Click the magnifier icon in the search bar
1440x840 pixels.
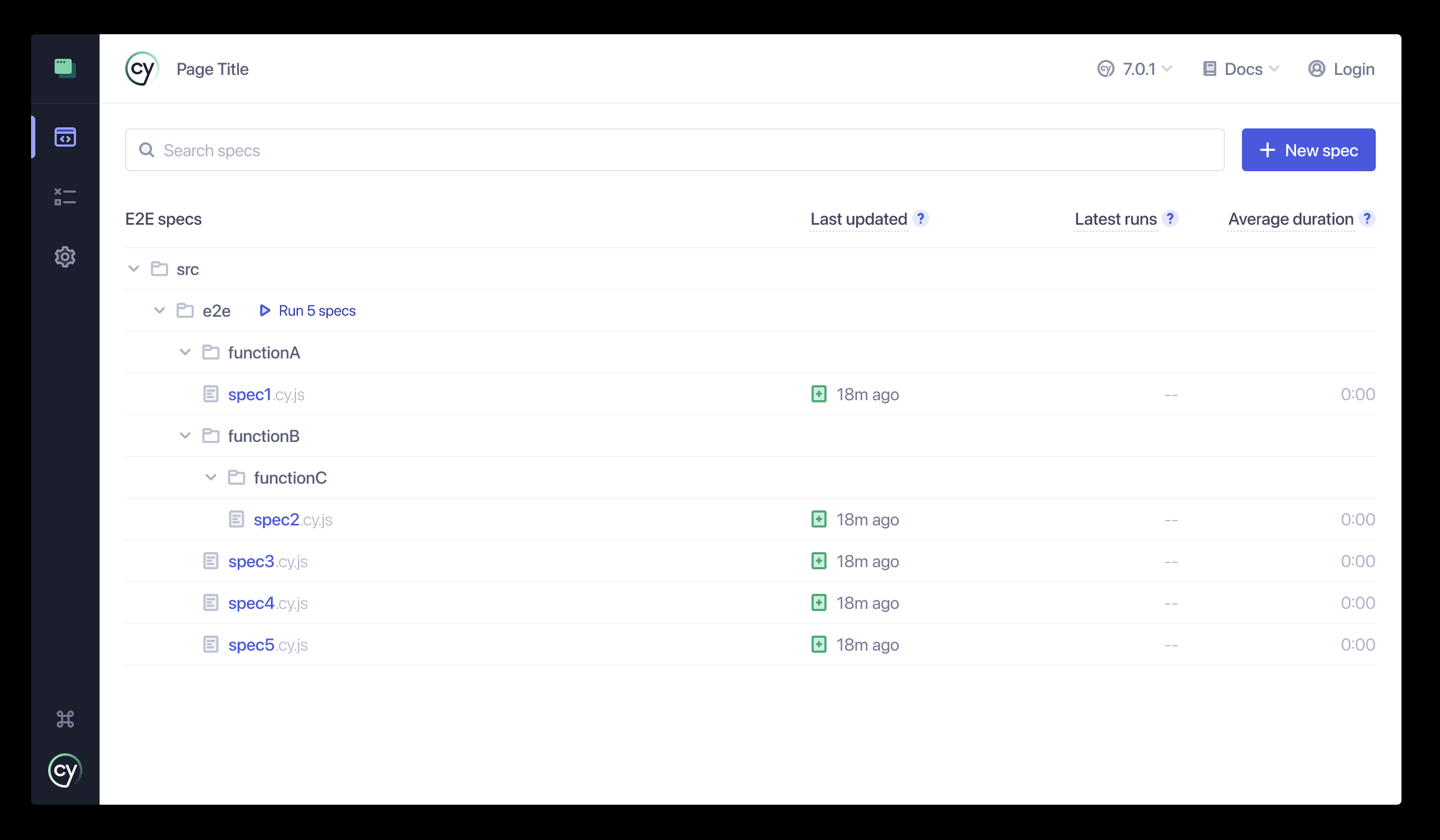(x=147, y=150)
